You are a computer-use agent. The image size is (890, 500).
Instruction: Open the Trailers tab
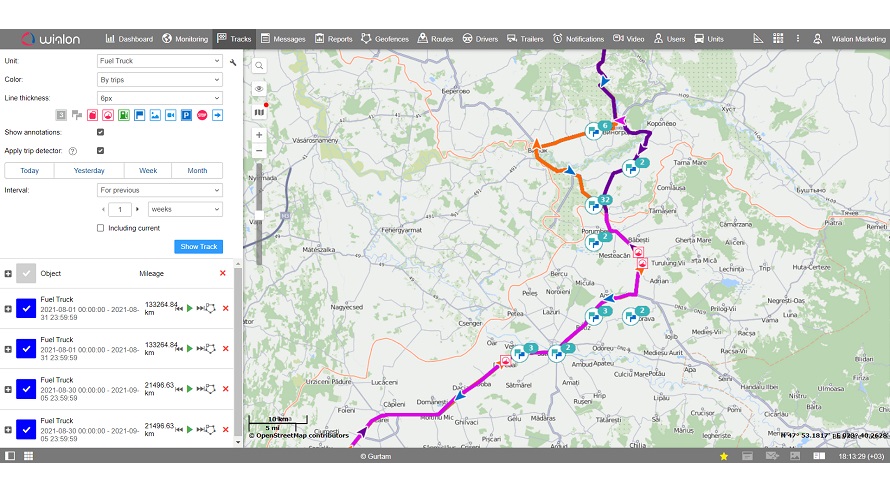[525, 39]
